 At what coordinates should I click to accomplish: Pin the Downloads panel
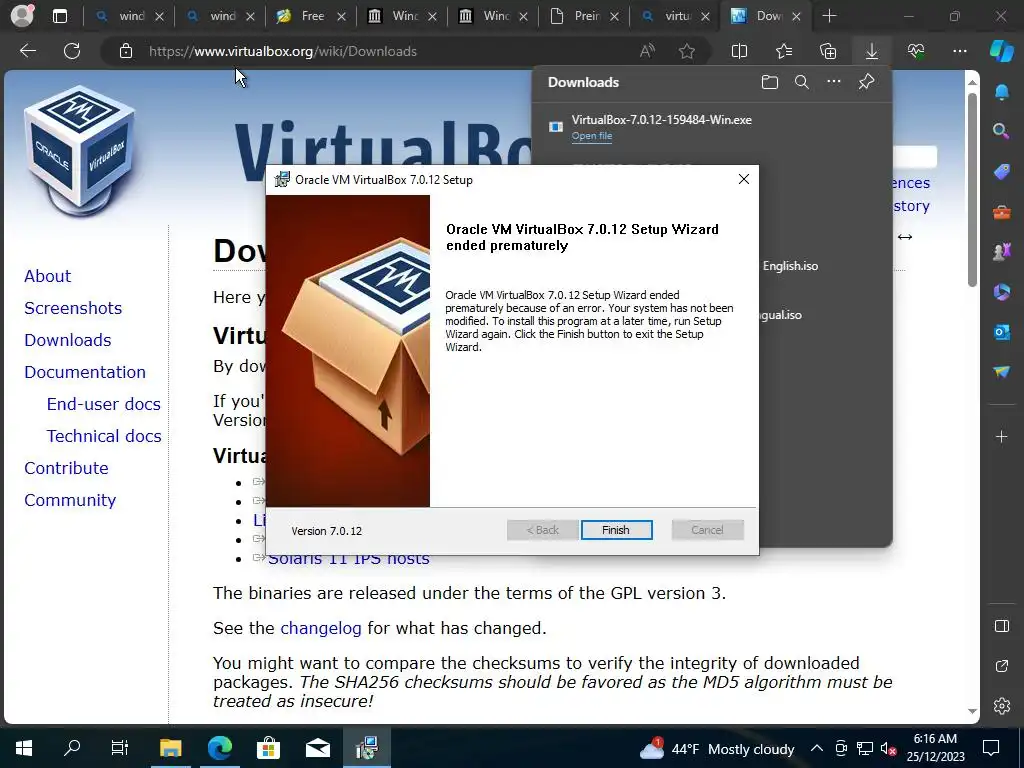pyautogui.click(x=866, y=82)
